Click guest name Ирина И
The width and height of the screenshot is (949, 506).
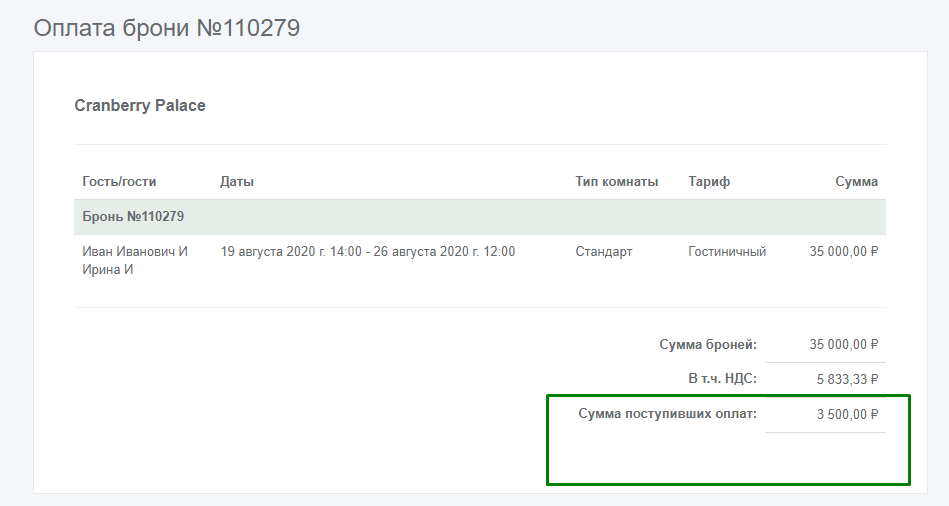[x=108, y=270]
